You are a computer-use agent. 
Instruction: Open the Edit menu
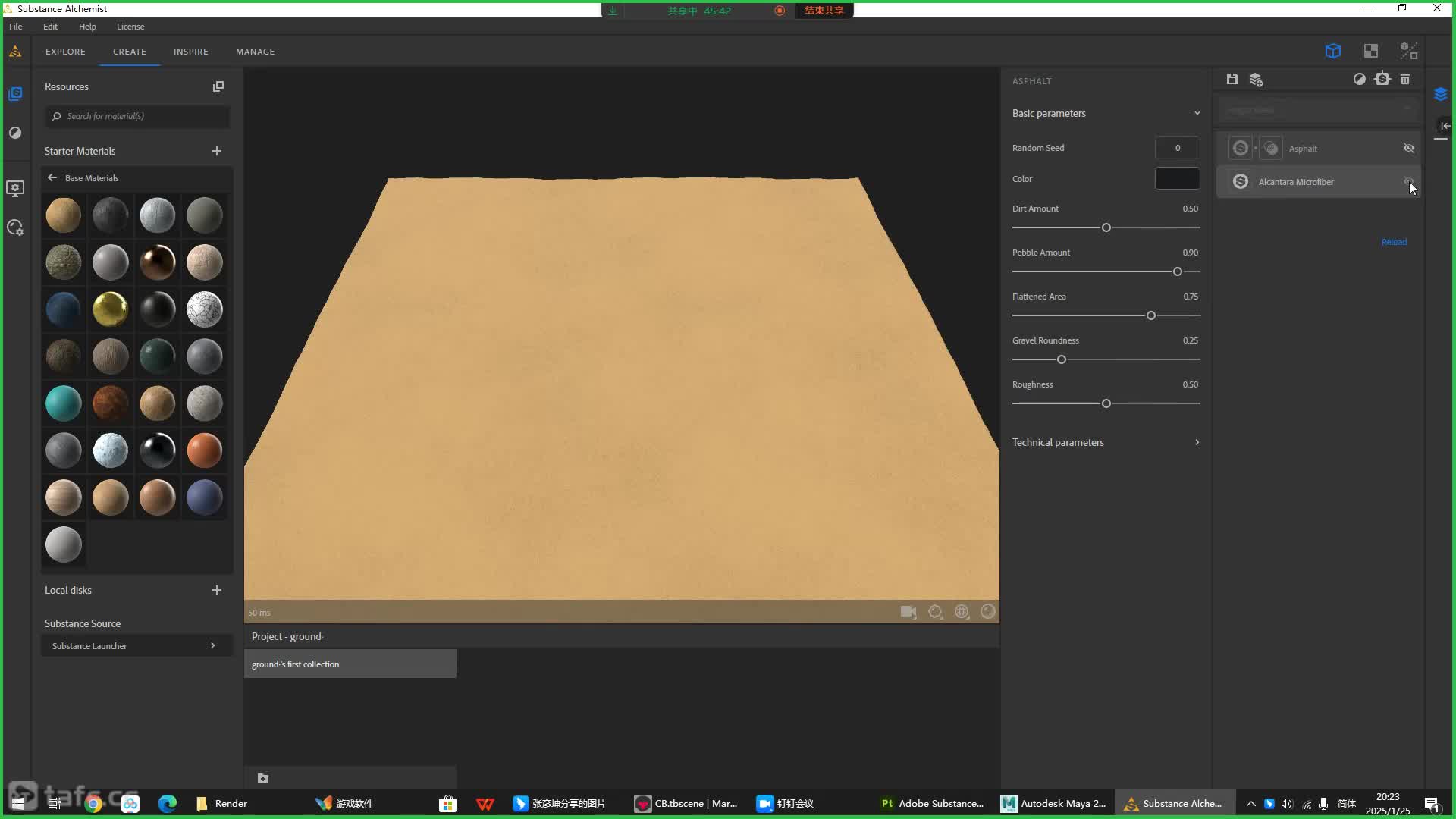click(50, 27)
